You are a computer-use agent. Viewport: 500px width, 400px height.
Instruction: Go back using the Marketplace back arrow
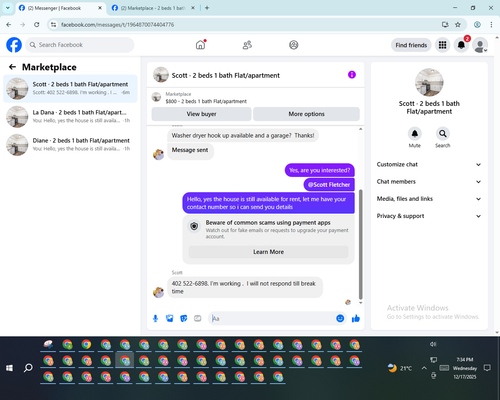12,67
